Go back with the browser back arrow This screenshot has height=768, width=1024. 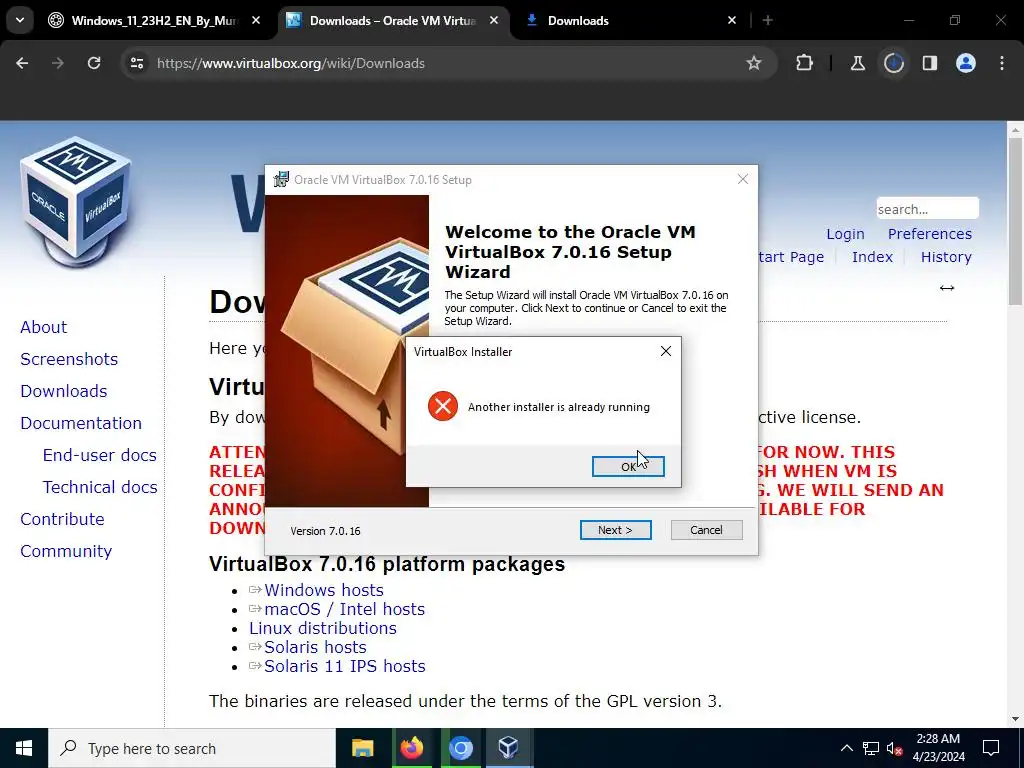(22, 63)
